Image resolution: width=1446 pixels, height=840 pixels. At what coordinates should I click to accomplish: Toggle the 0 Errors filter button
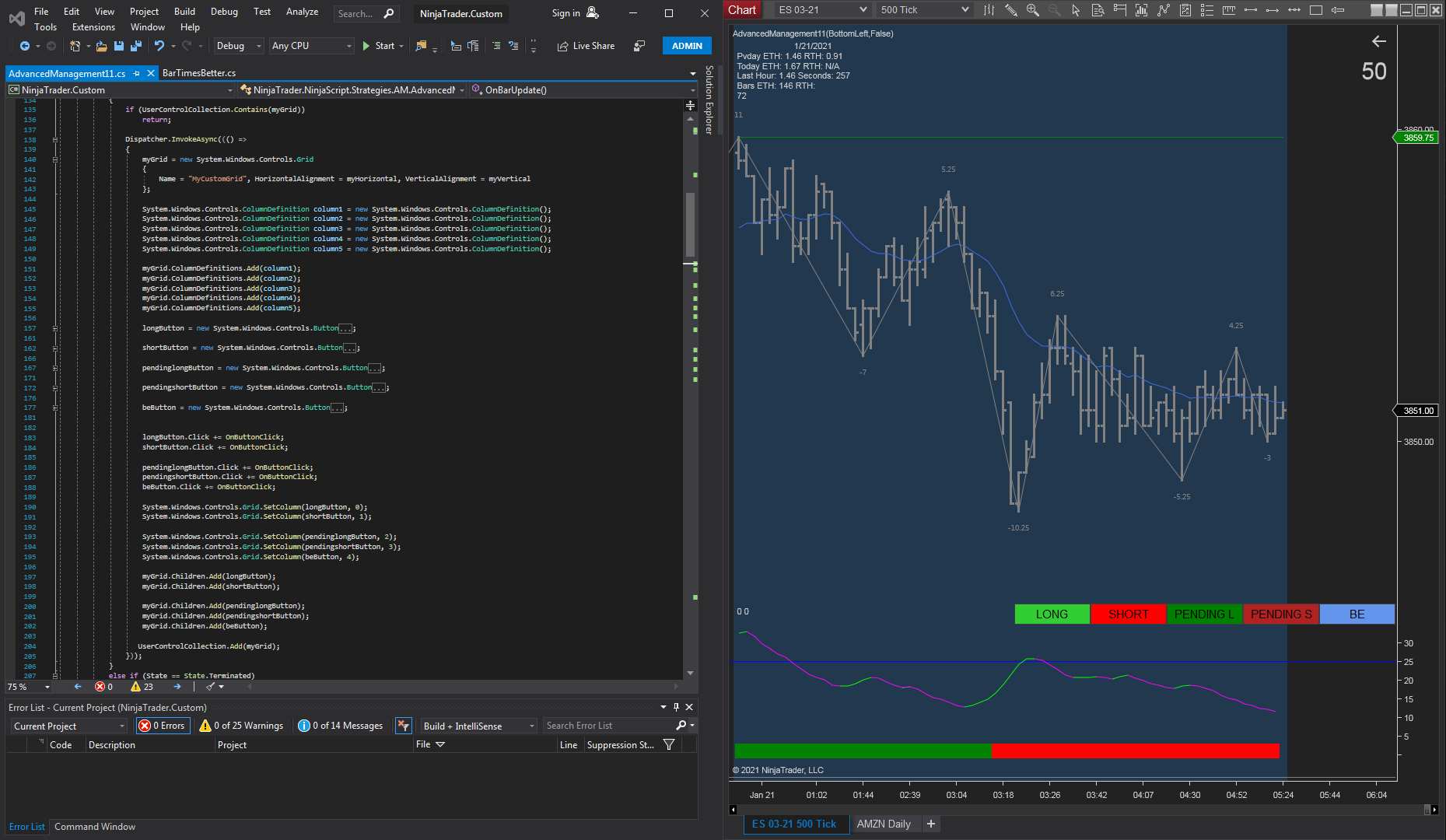point(163,726)
